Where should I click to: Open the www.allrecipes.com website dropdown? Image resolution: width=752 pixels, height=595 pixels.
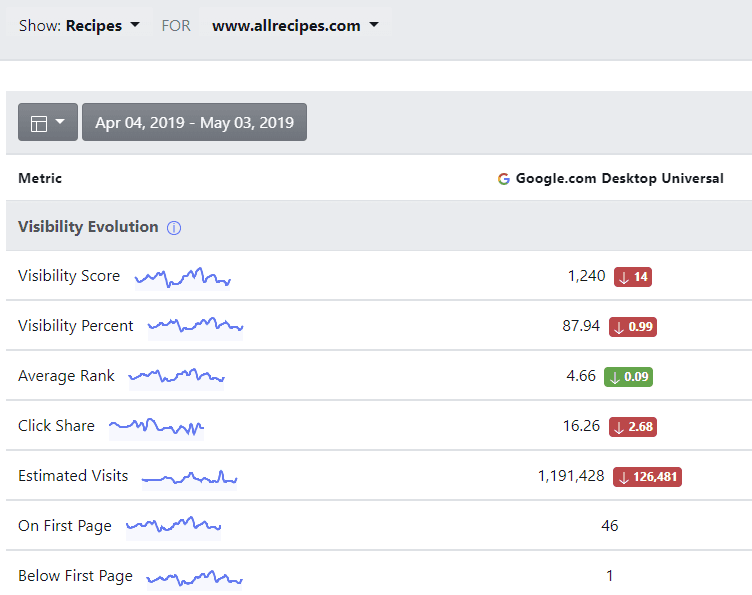pos(295,25)
